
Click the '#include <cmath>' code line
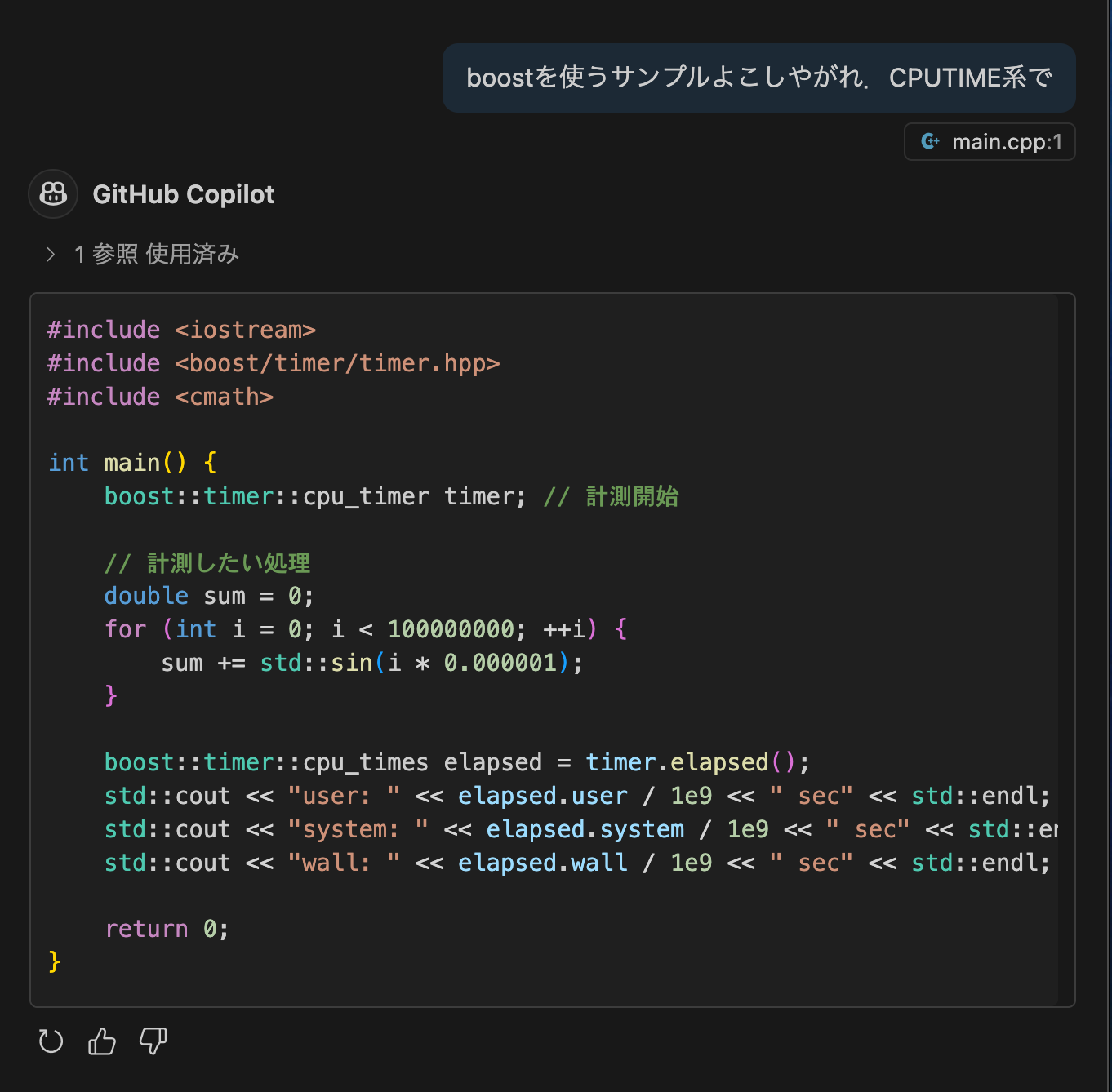tap(160, 397)
